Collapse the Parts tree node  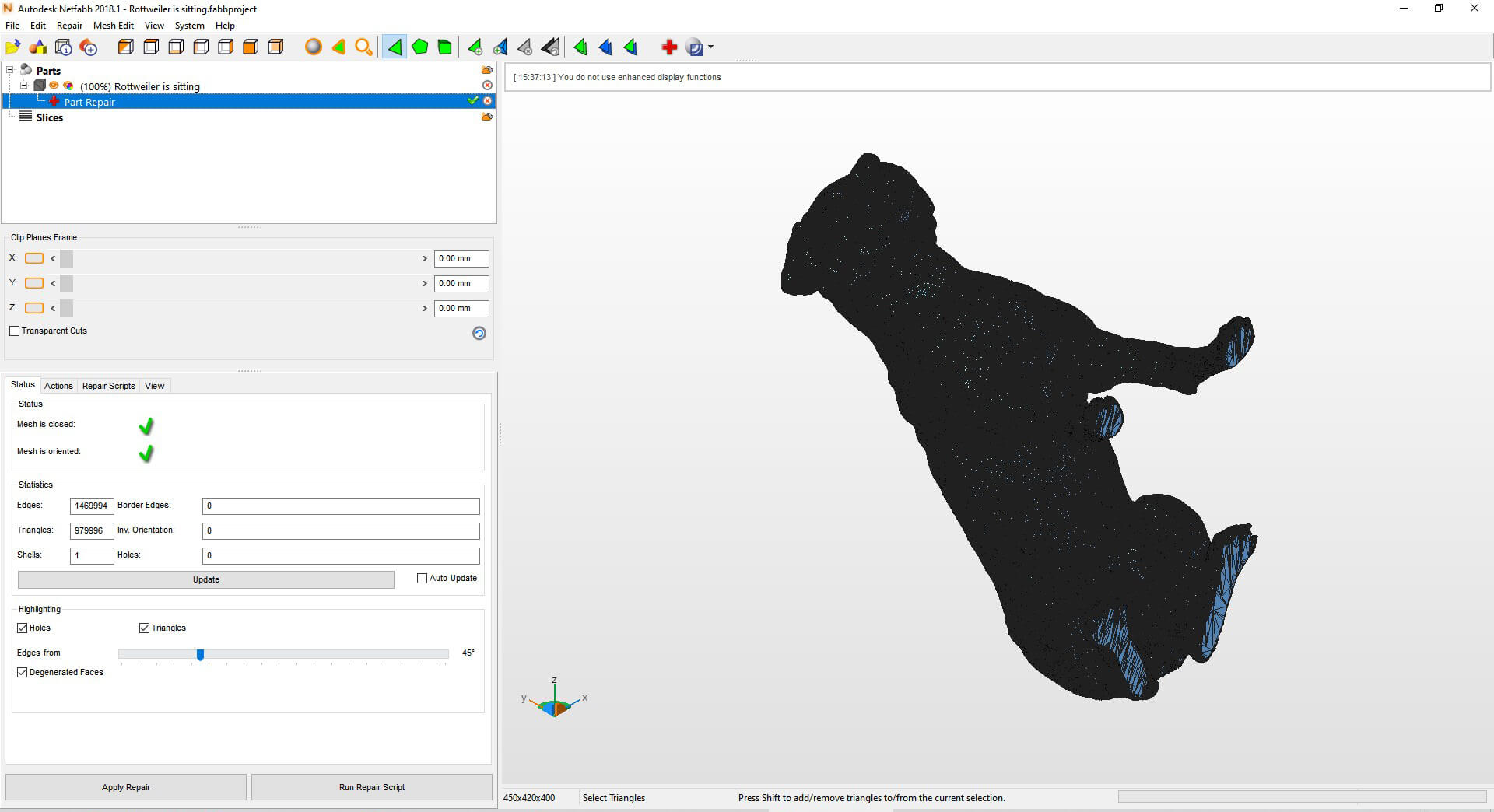(x=10, y=70)
